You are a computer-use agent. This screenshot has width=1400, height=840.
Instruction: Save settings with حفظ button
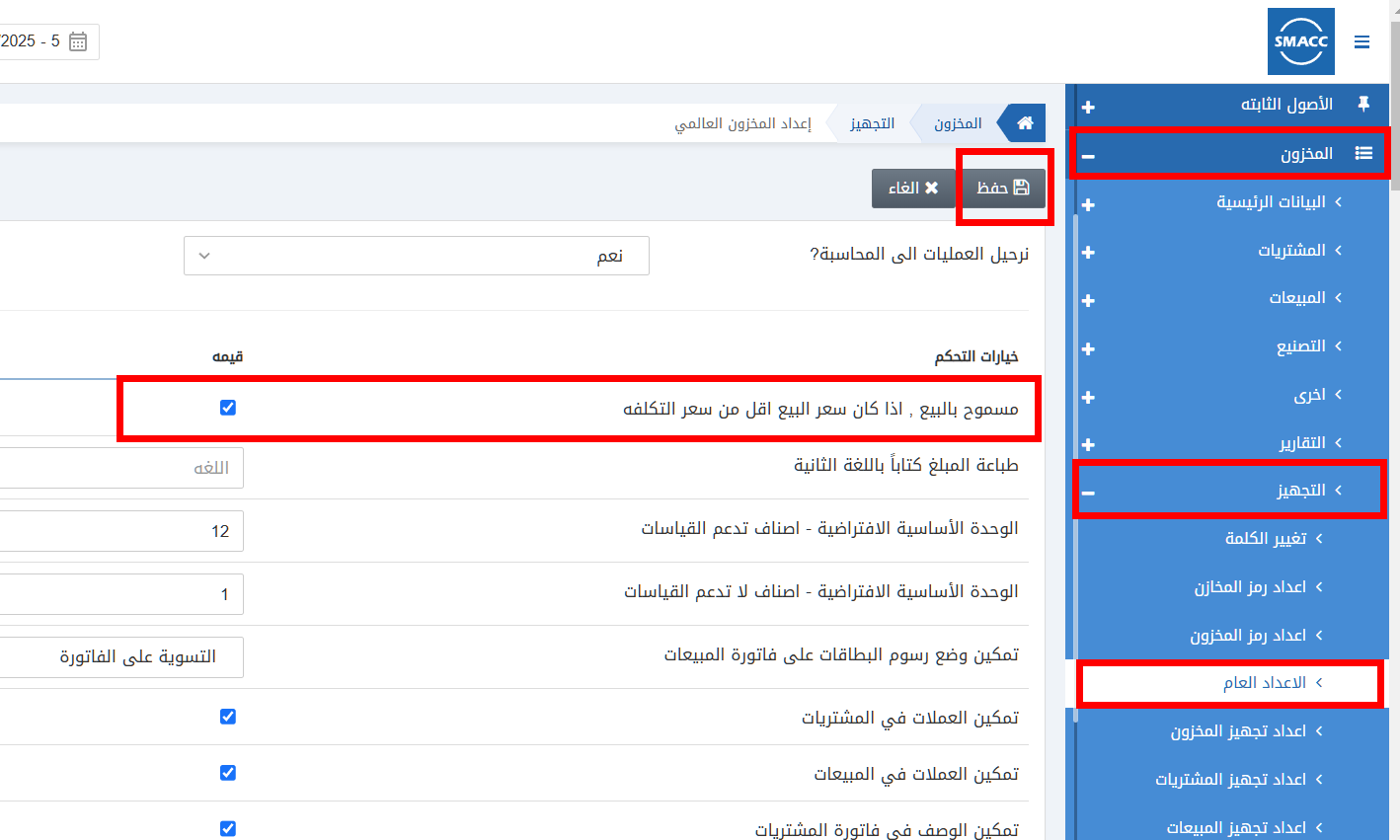(x=1003, y=188)
